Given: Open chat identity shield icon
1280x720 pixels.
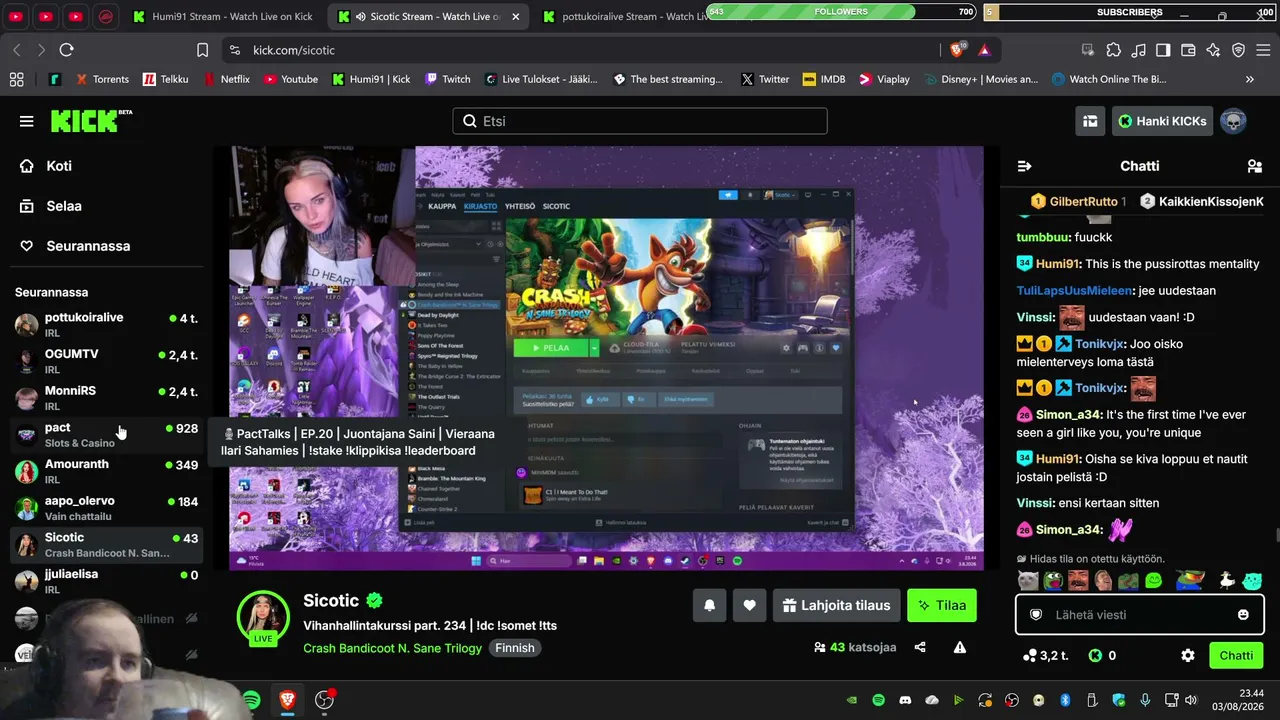Looking at the screenshot, I should pyautogui.click(x=1036, y=615).
